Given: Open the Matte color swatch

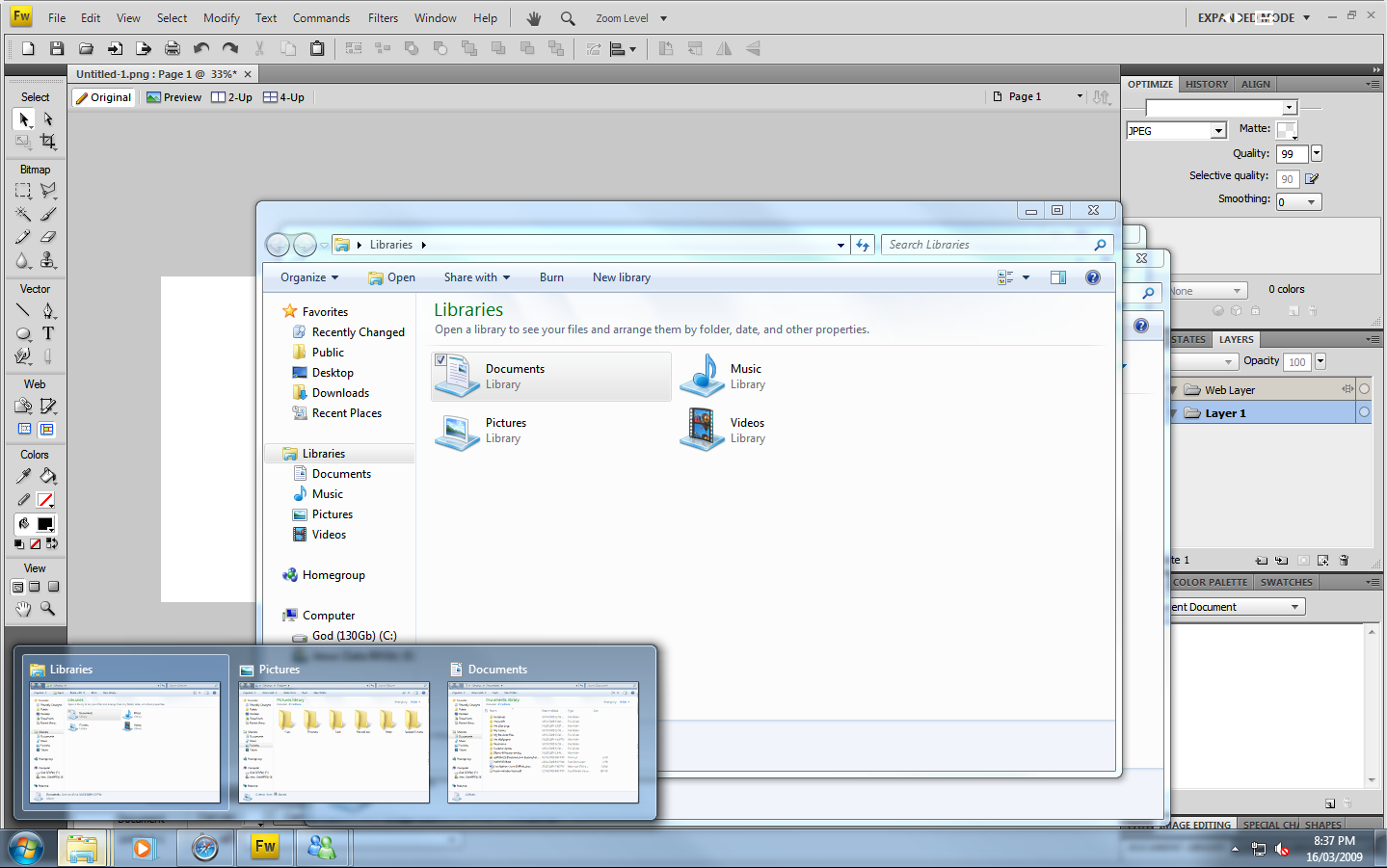Looking at the screenshot, I should [1287, 129].
